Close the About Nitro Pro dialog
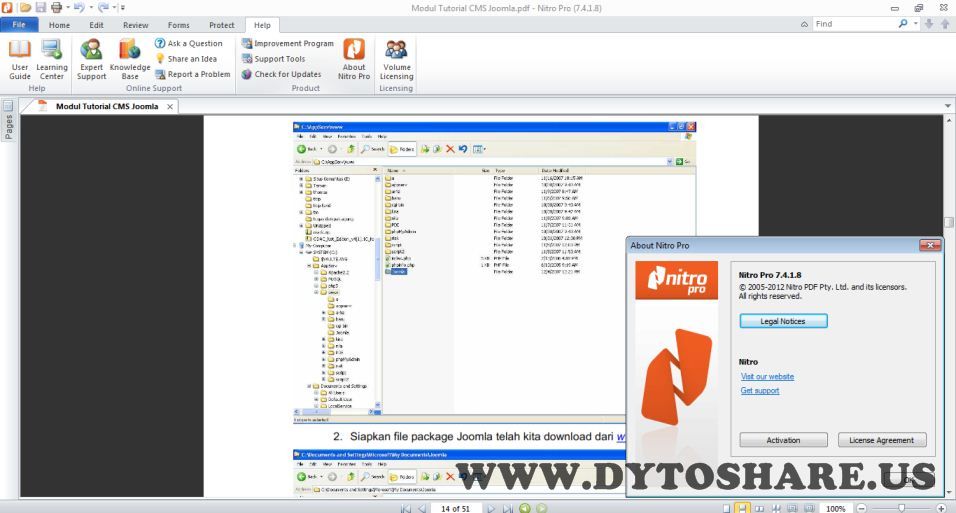 [930, 245]
